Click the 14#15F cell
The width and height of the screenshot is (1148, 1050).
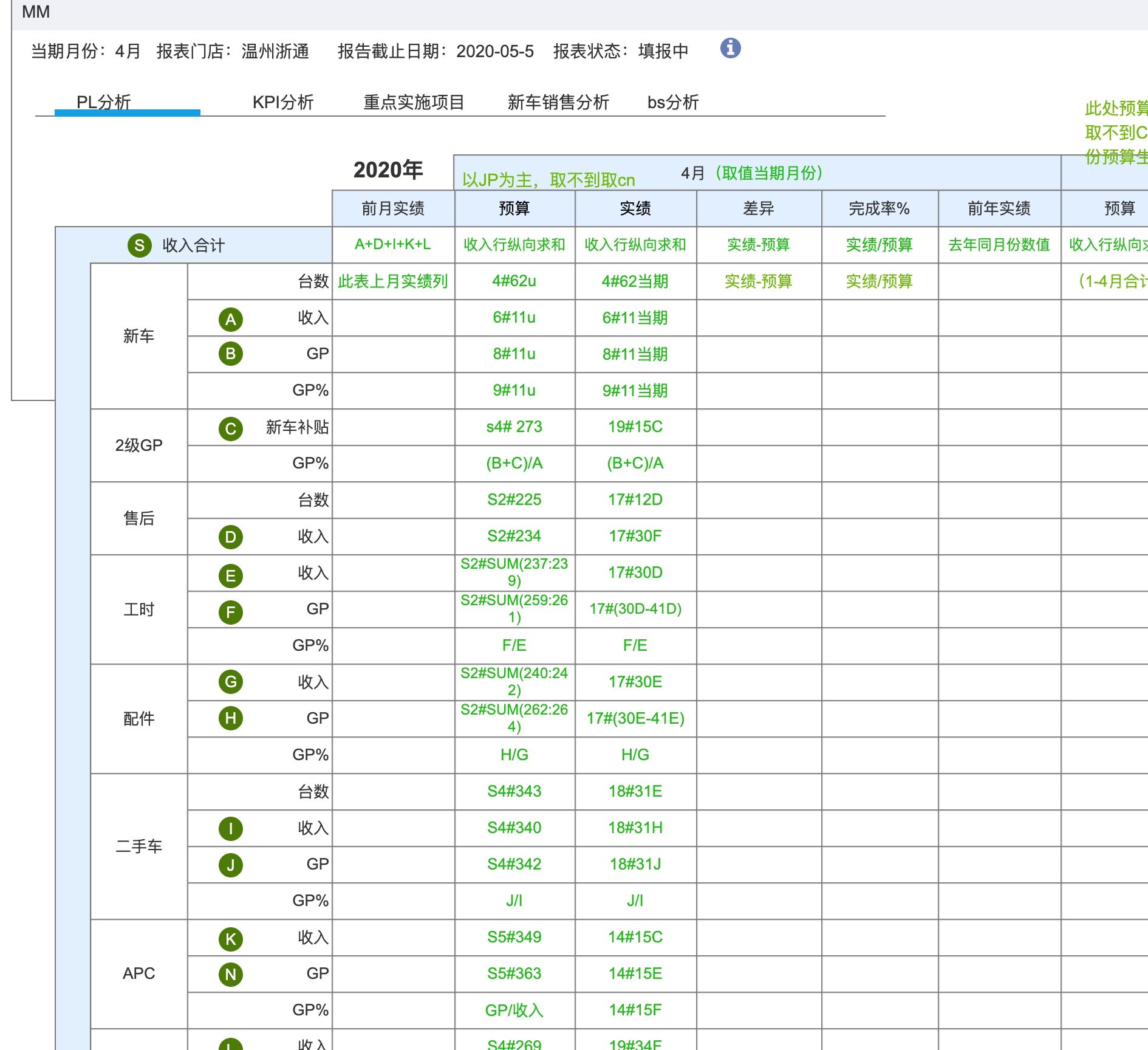635,1011
